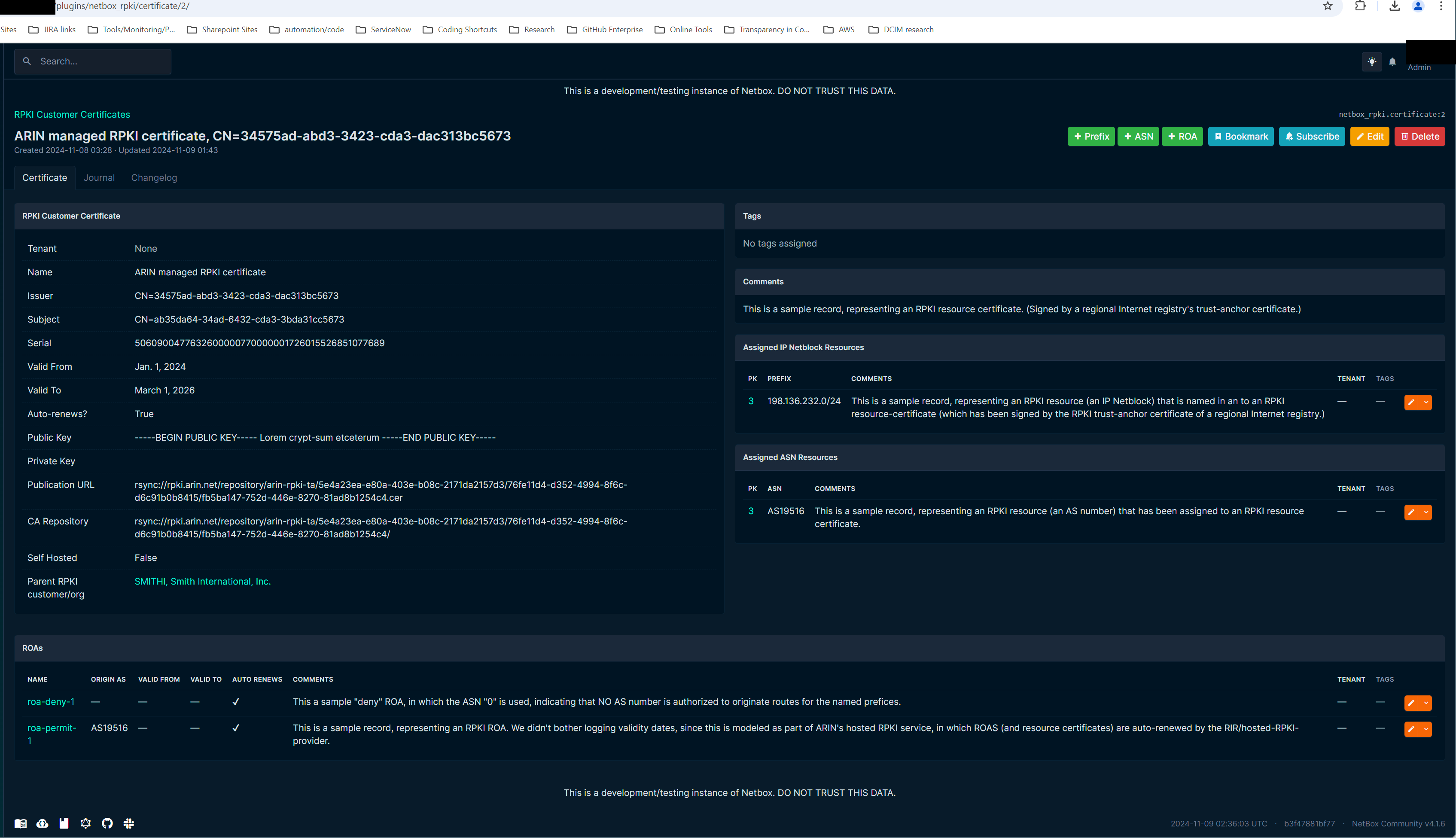Open the roa-permit-1 ROA link
This screenshot has width=1456, height=838.
coord(52,734)
